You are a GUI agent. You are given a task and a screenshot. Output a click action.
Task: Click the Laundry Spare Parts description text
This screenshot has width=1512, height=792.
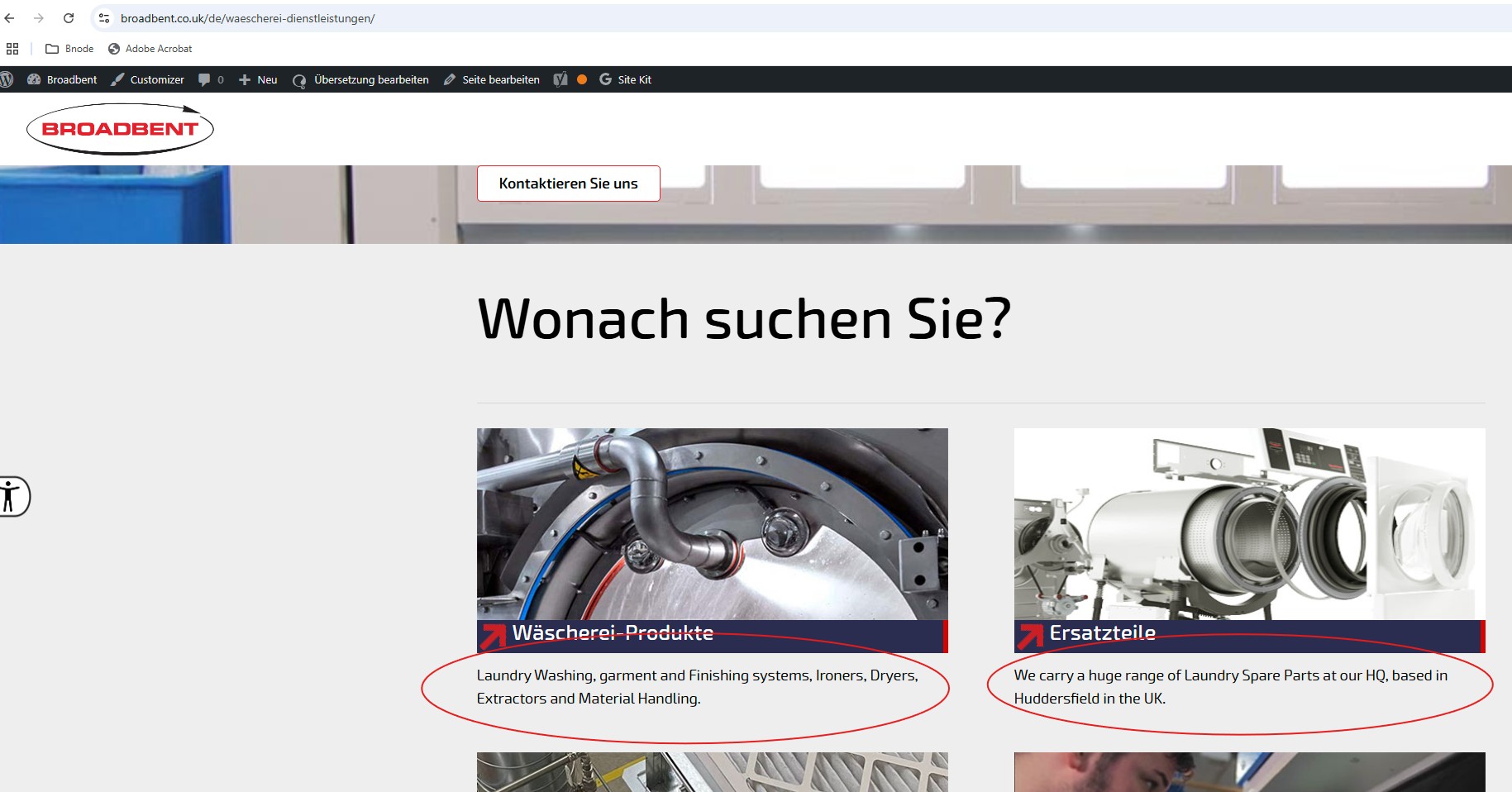[x=1231, y=687]
